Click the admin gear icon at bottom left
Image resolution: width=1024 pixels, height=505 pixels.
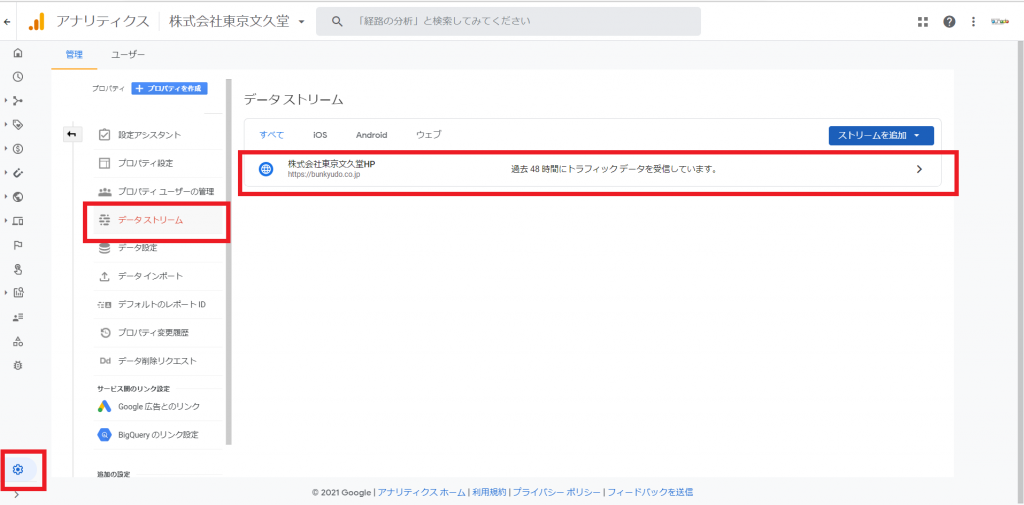coord(18,469)
